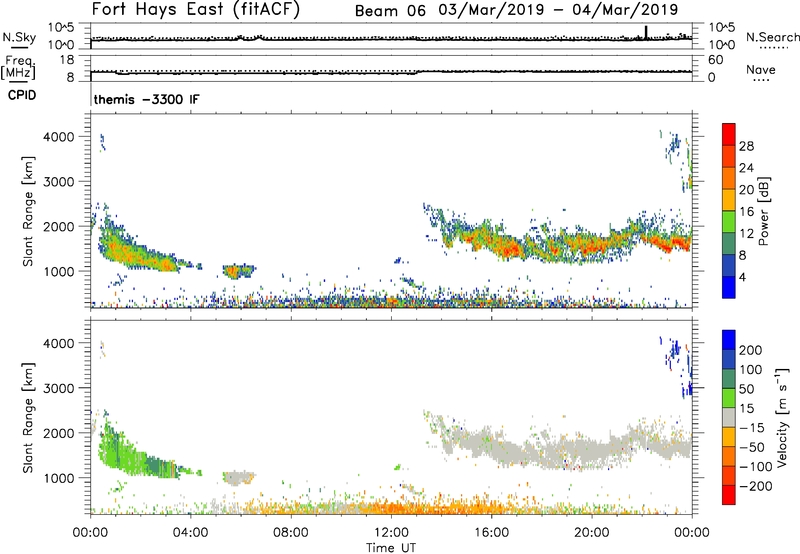Pick the yellow 16–20 dB Power color segment

coord(729,200)
